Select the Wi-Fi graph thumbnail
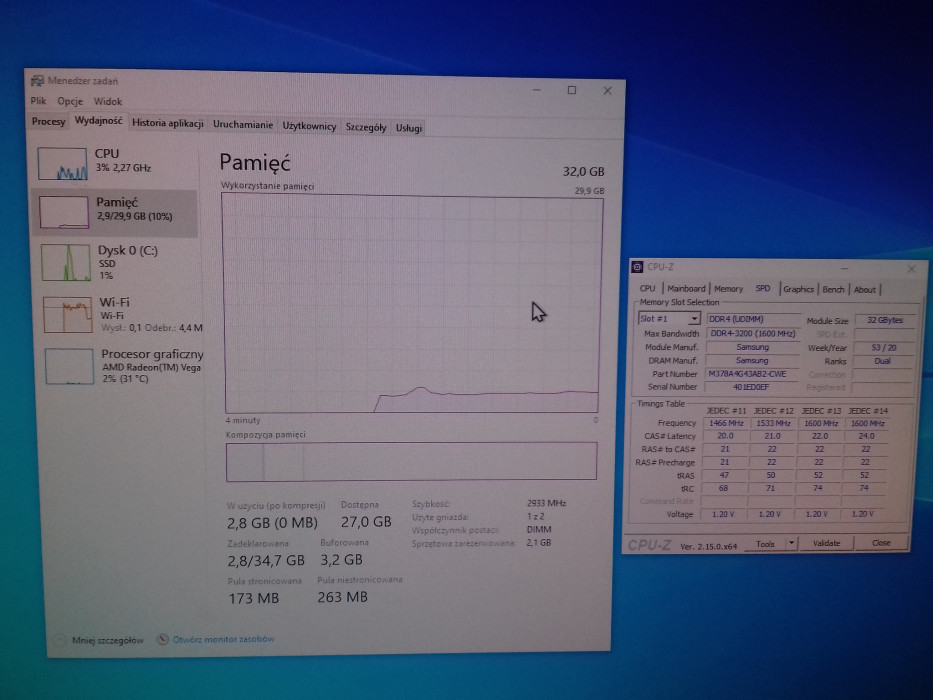 (67, 315)
